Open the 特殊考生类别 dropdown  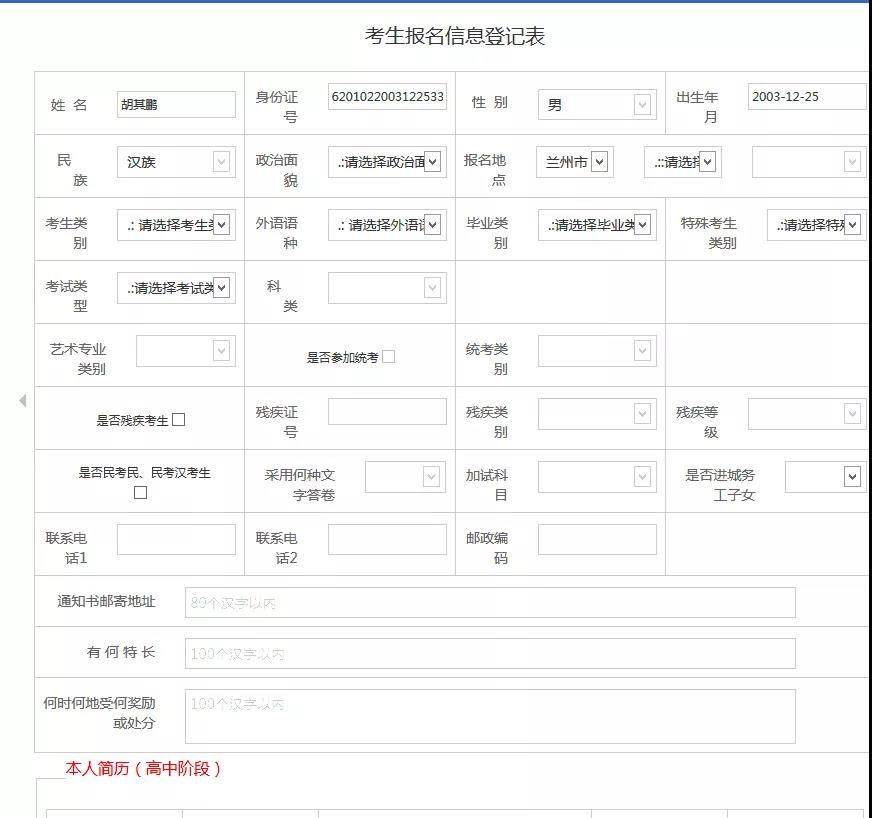point(816,225)
